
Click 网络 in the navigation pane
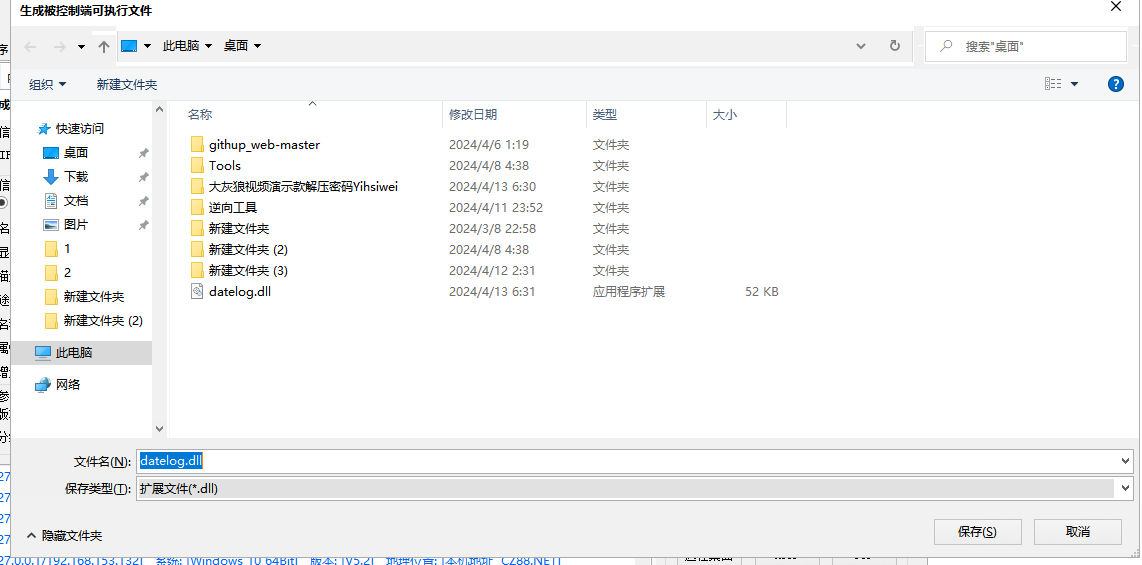(68, 385)
